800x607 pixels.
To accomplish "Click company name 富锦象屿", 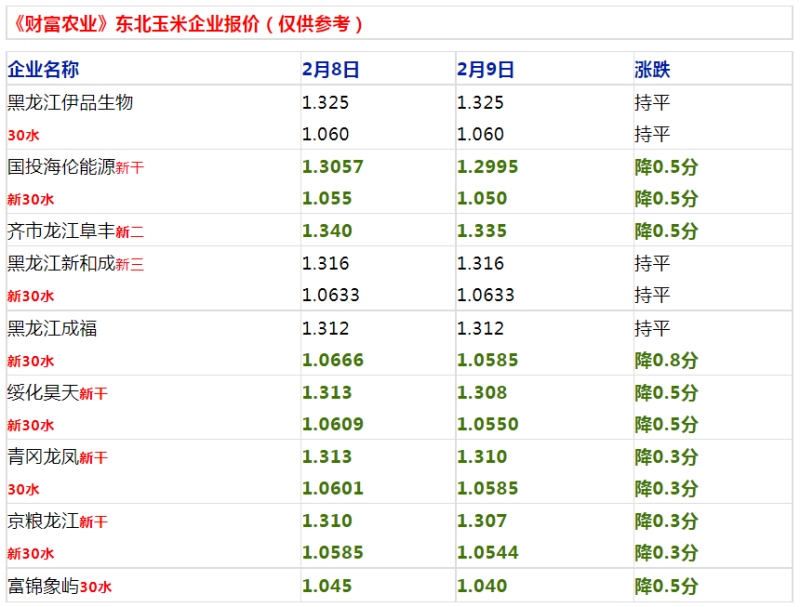I will (43, 585).
